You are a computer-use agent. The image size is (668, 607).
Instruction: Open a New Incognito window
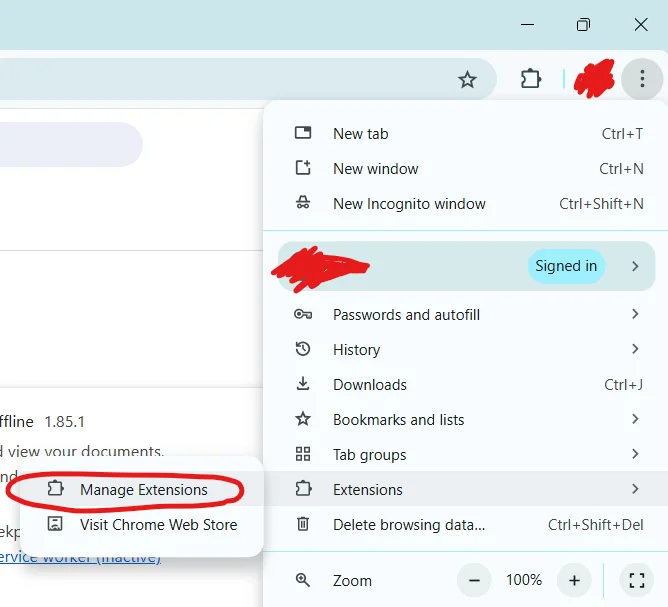click(x=465, y=204)
